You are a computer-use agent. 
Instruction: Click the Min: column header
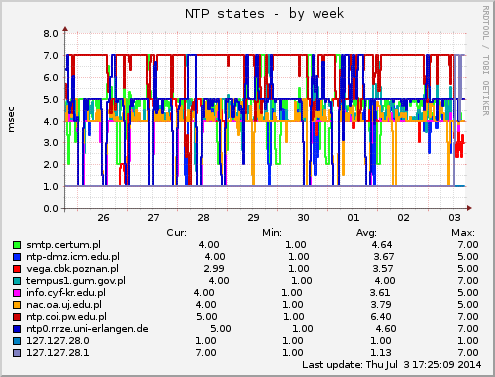(272, 233)
